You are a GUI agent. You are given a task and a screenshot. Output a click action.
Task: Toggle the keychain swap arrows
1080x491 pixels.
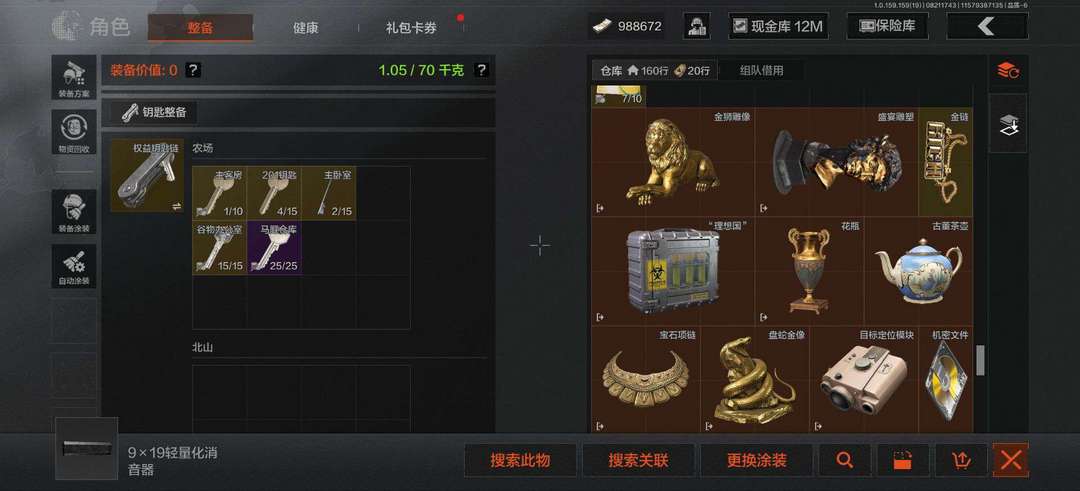(176, 206)
